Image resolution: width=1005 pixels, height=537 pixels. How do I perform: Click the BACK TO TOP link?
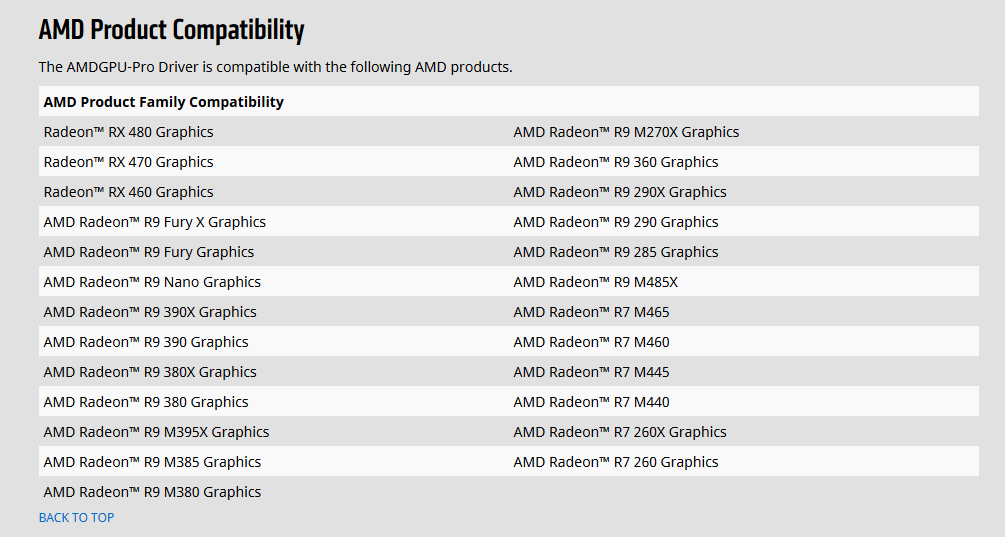pos(76,517)
